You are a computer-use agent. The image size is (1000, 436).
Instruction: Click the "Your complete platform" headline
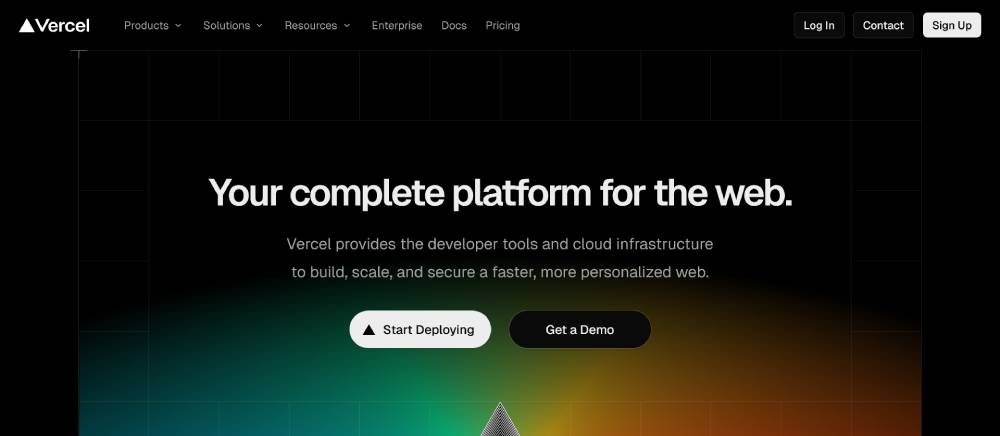pyautogui.click(x=500, y=193)
